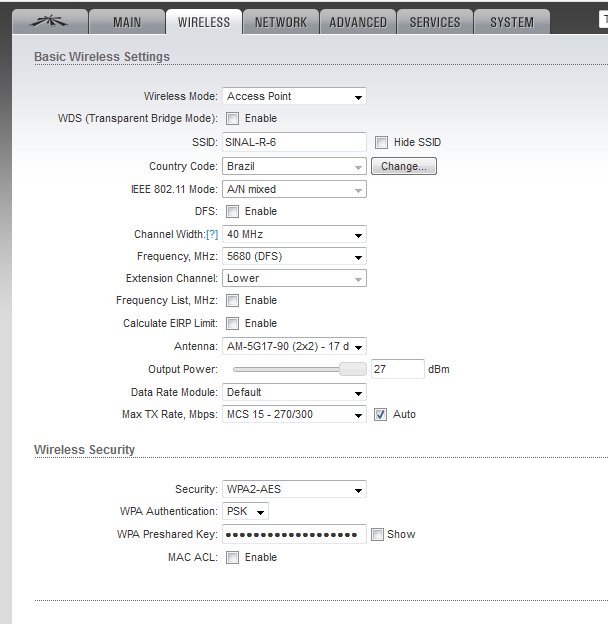Open the Data Rate Module dropdown

click(x=294, y=392)
